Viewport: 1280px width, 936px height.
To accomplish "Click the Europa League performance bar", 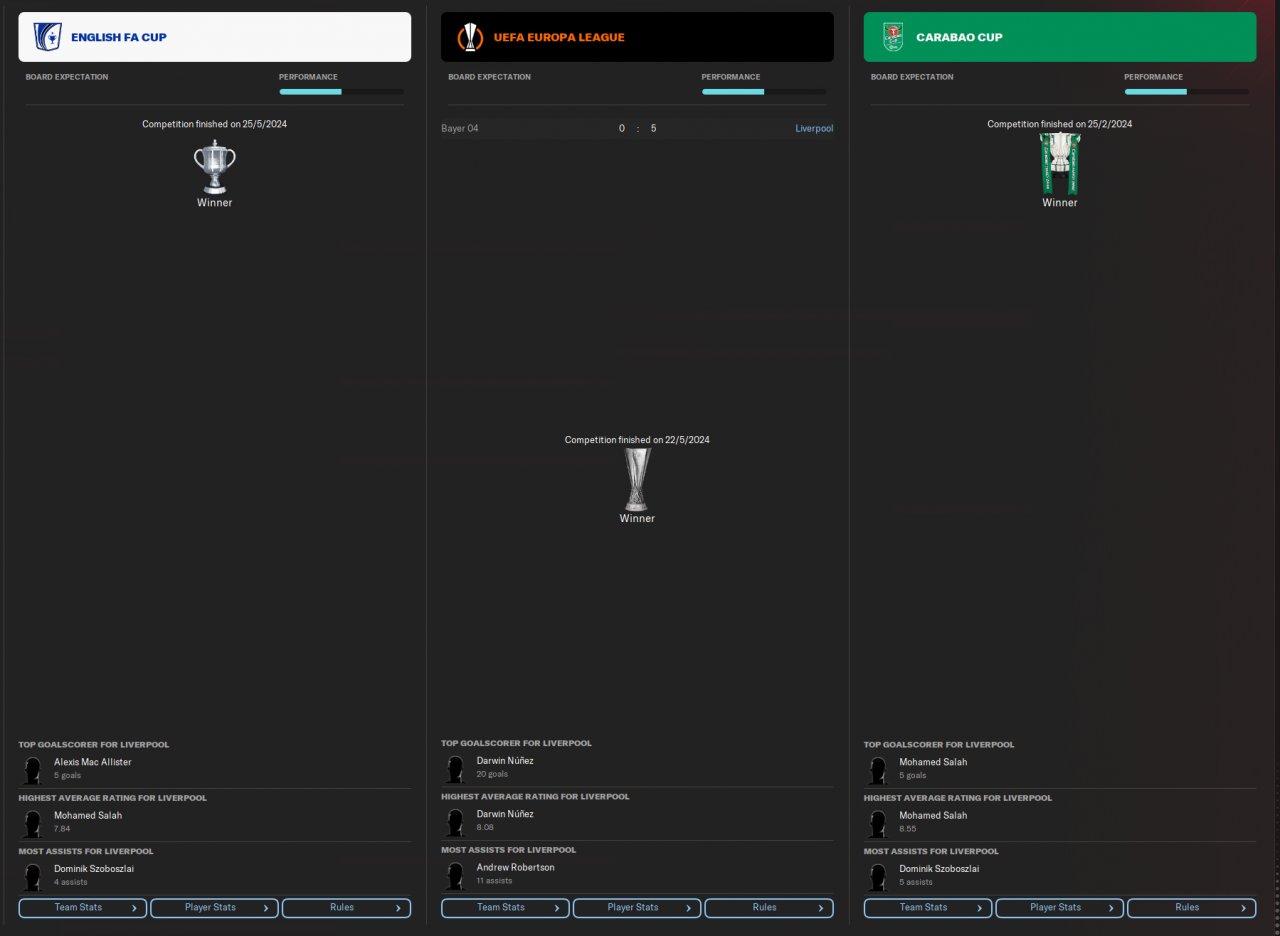I will (764, 92).
